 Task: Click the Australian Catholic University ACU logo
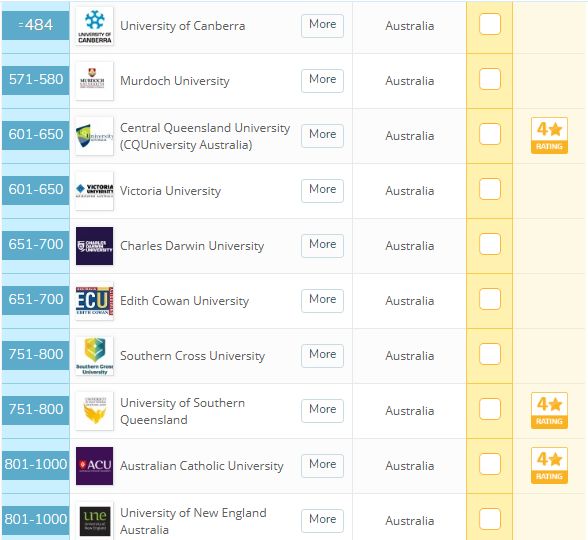(94, 466)
